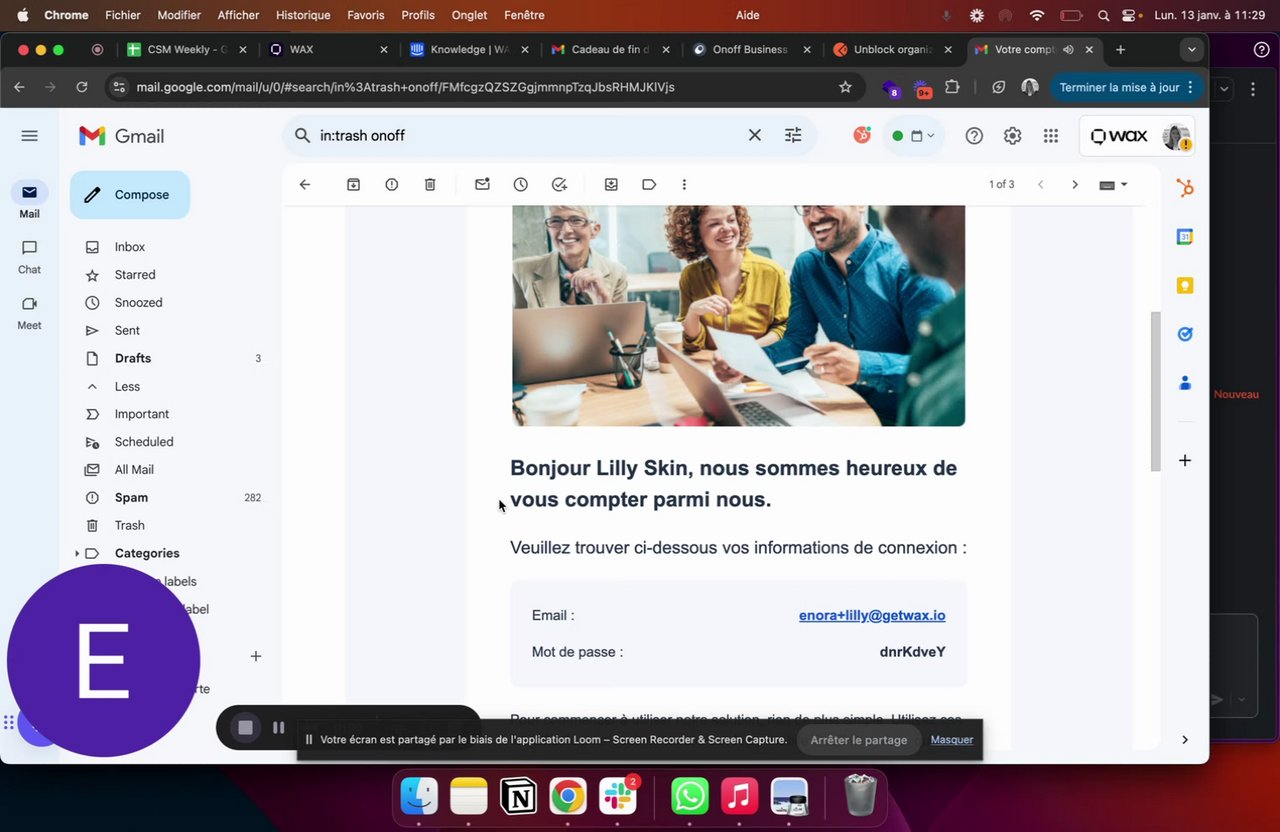Show the next email with the Older arrow
This screenshot has width=1280, height=832.
(1075, 184)
